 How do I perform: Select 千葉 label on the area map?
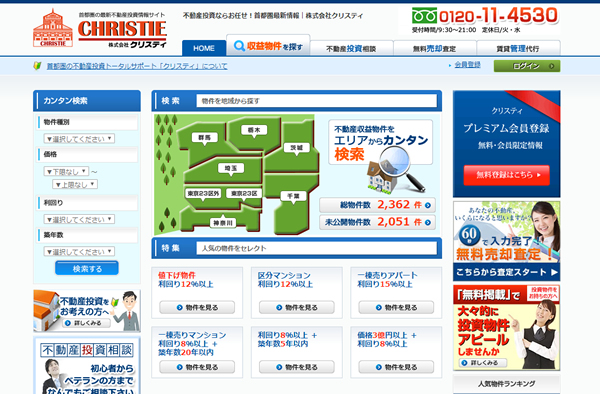tap(293, 196)
